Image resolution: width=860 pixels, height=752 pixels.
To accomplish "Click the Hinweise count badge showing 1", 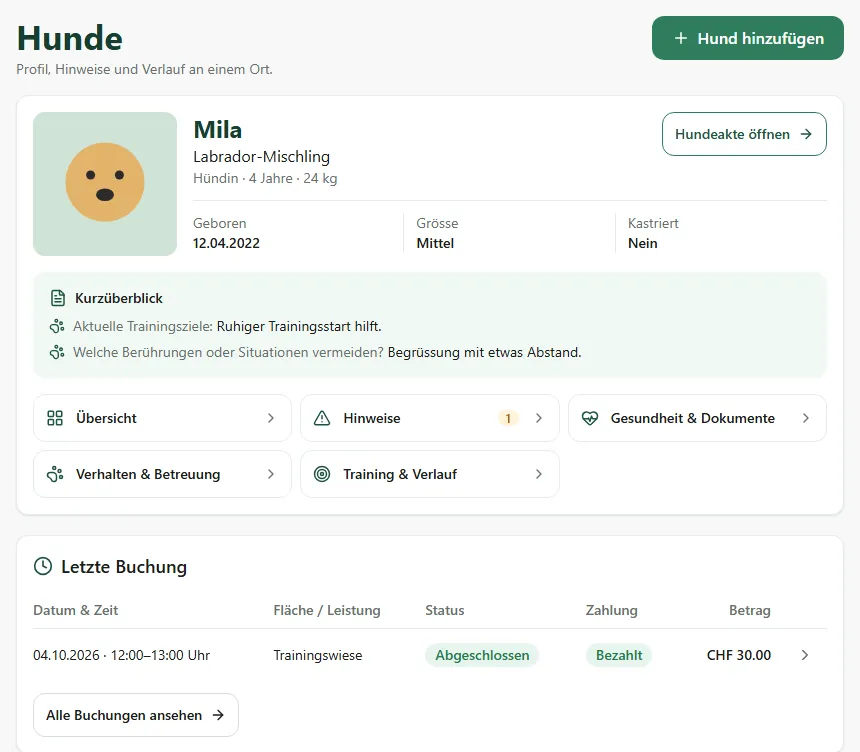I will point(508,419).
